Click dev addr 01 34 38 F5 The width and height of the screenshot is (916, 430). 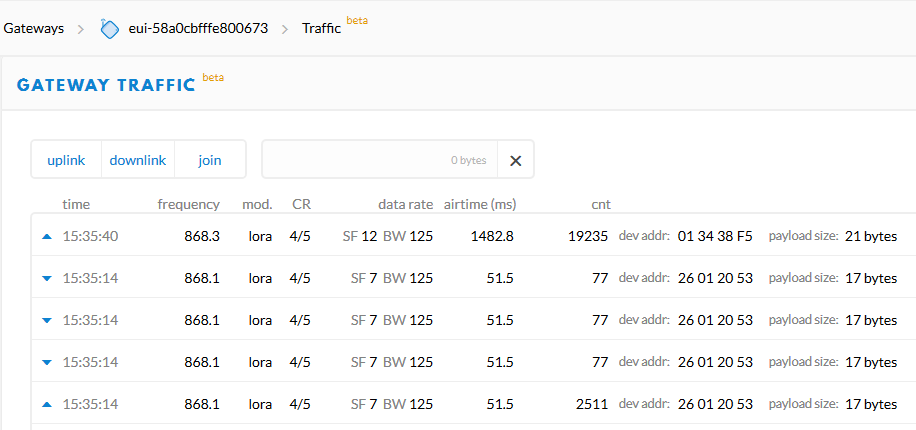coord(715,237)
